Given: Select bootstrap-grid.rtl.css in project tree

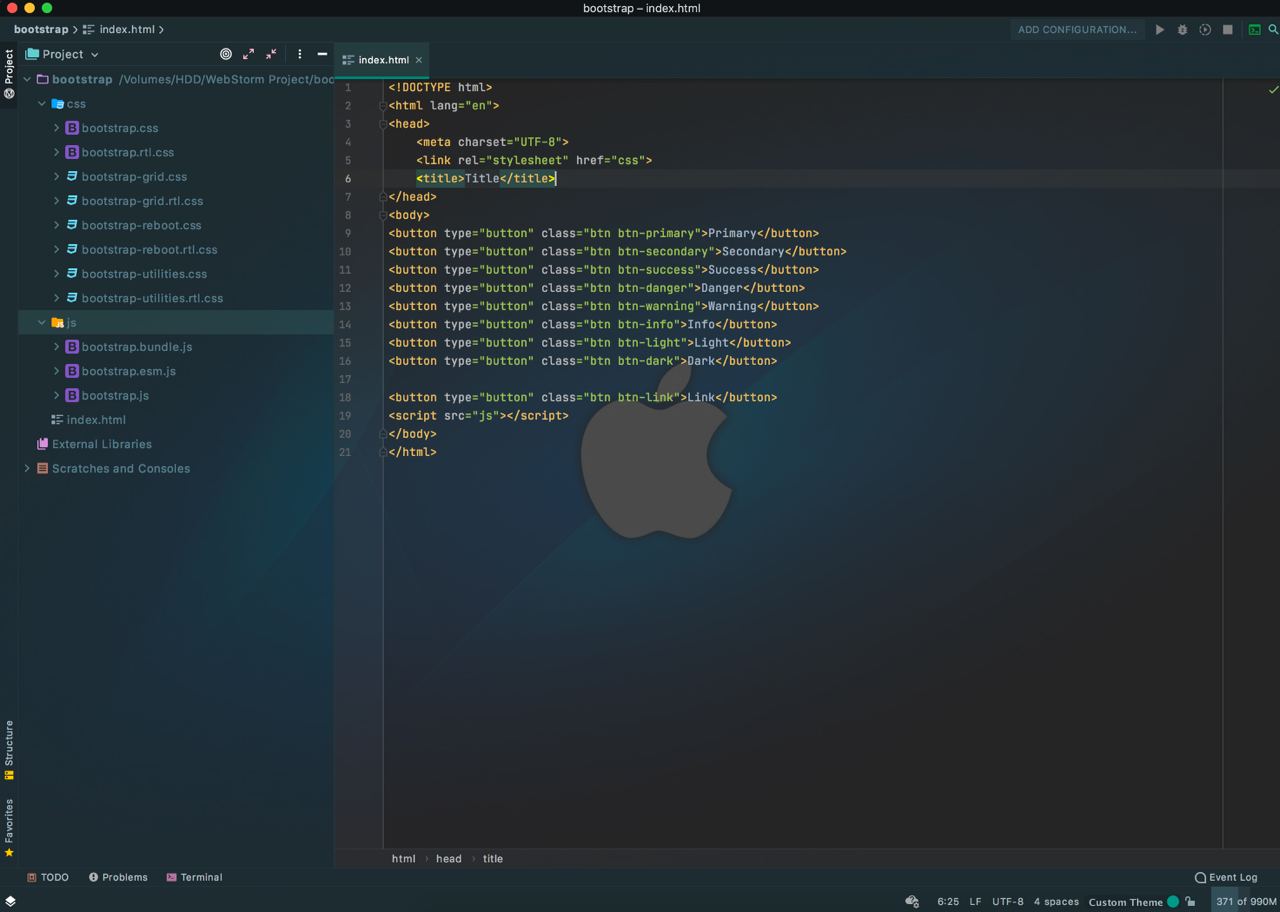Looking at the screenshot, I should click(x=142, y=201).
